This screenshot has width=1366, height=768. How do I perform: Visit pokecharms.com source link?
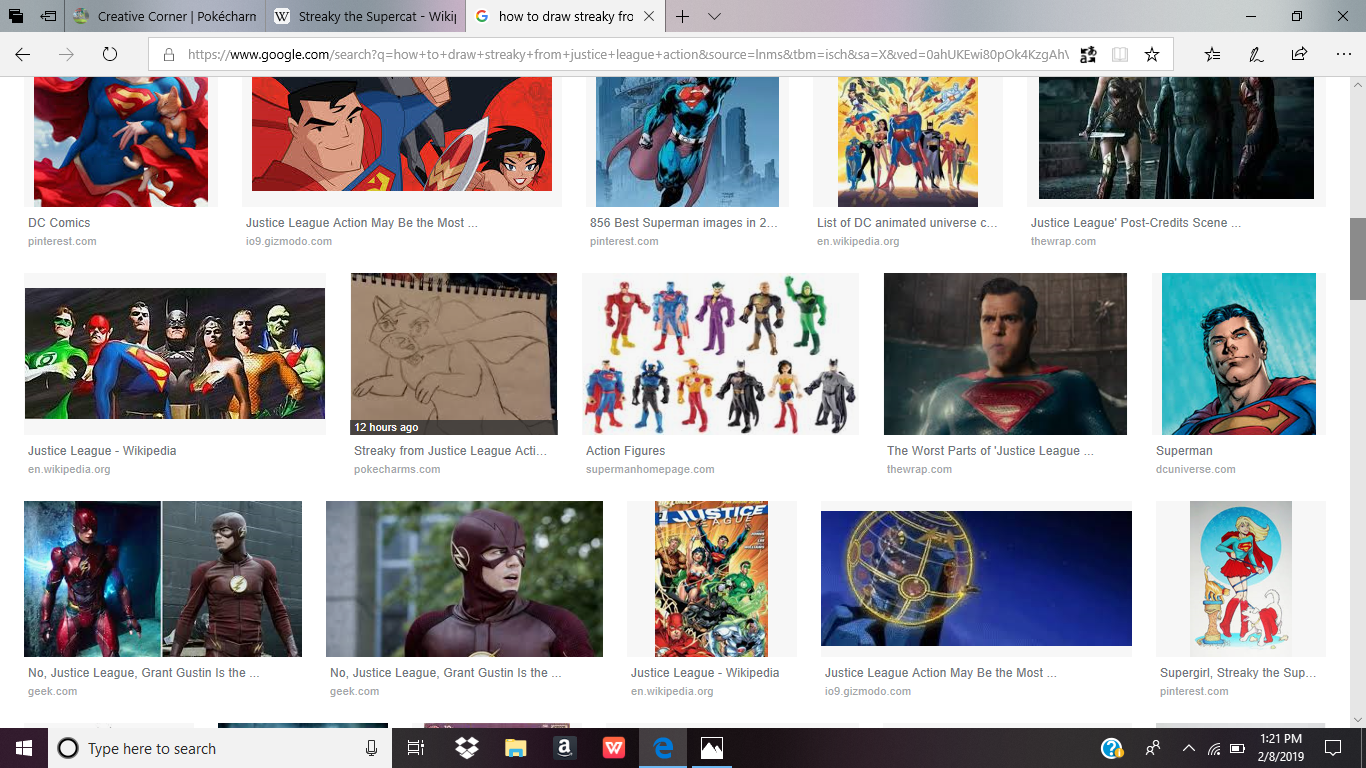397,469
